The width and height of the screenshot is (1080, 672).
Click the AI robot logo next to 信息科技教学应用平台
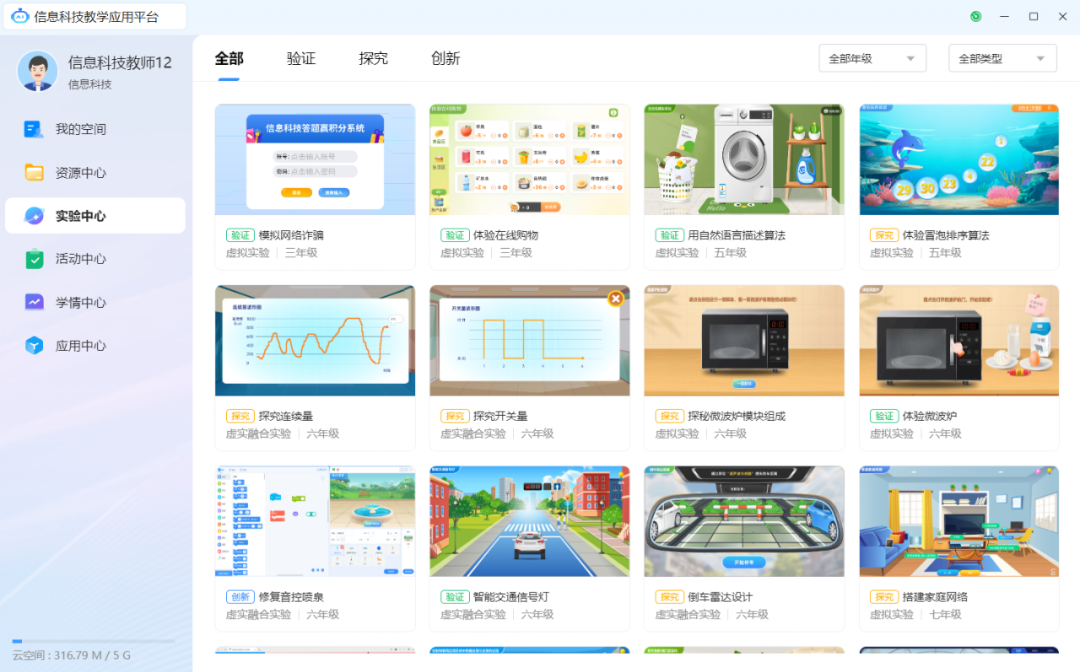click(x=22, y=16)
